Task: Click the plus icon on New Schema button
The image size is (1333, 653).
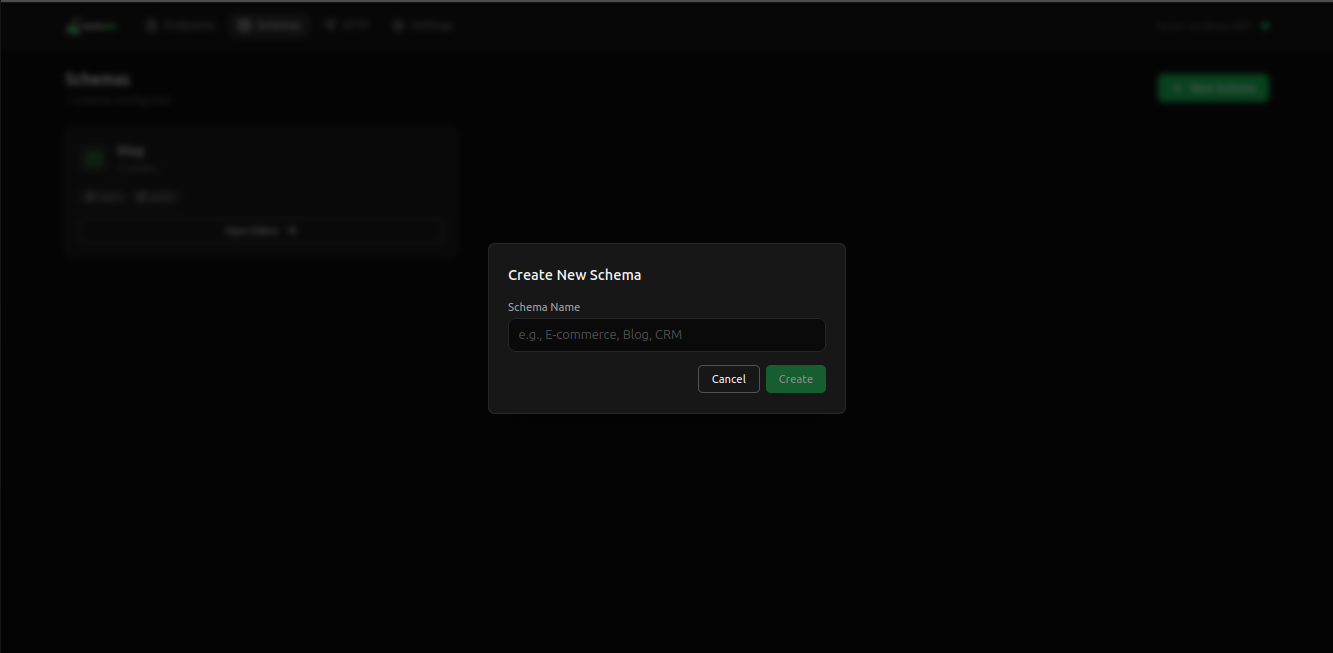Action: click(1177, 88)
